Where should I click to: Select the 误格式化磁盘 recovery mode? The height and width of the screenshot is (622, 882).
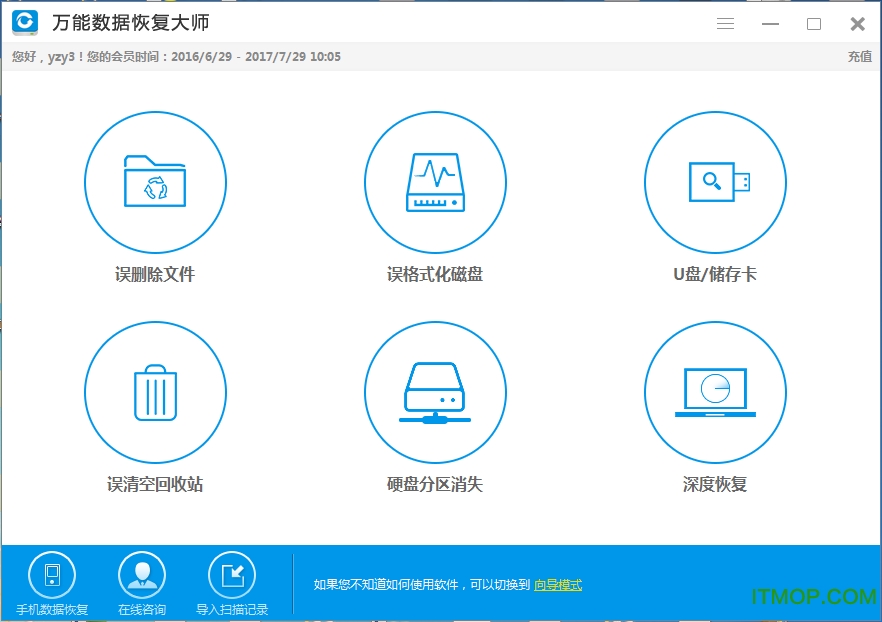pos(435,183)
